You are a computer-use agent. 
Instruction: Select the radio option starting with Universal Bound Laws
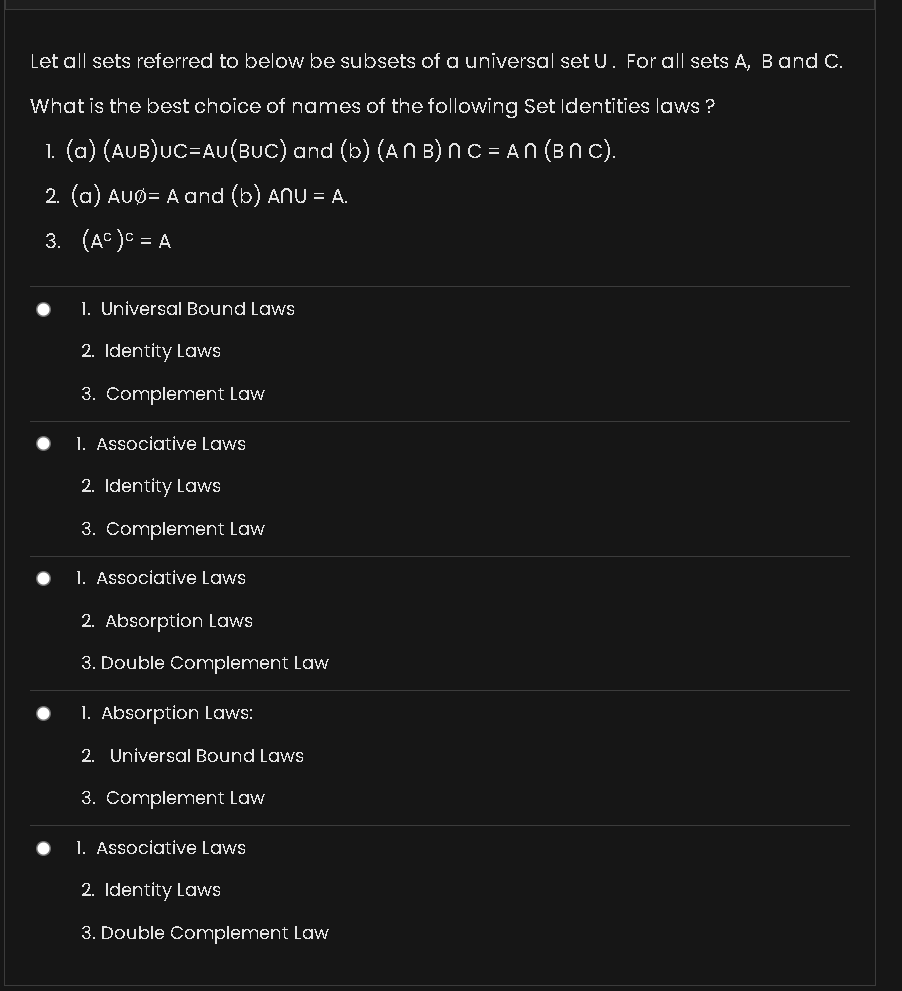(x=44, y=309)
